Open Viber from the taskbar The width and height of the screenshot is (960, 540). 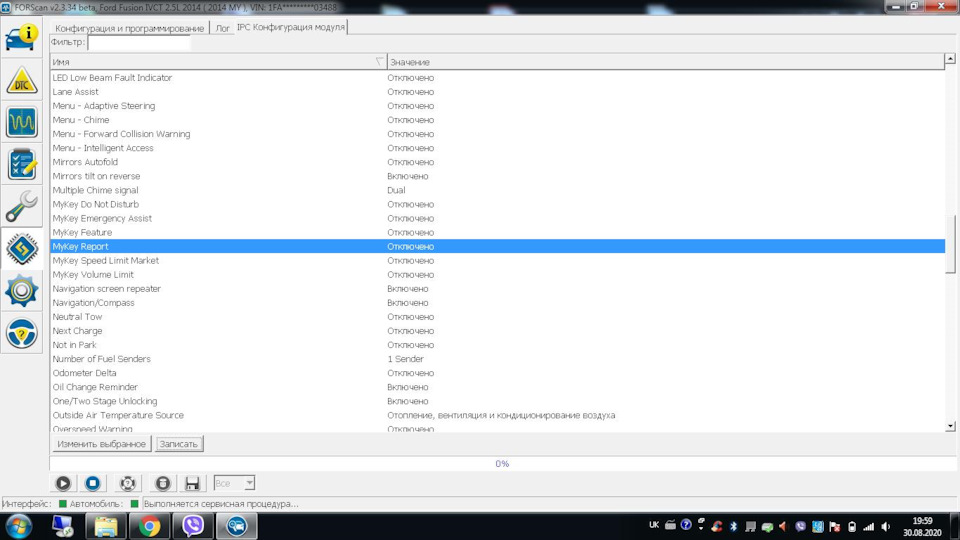(193, 526)
